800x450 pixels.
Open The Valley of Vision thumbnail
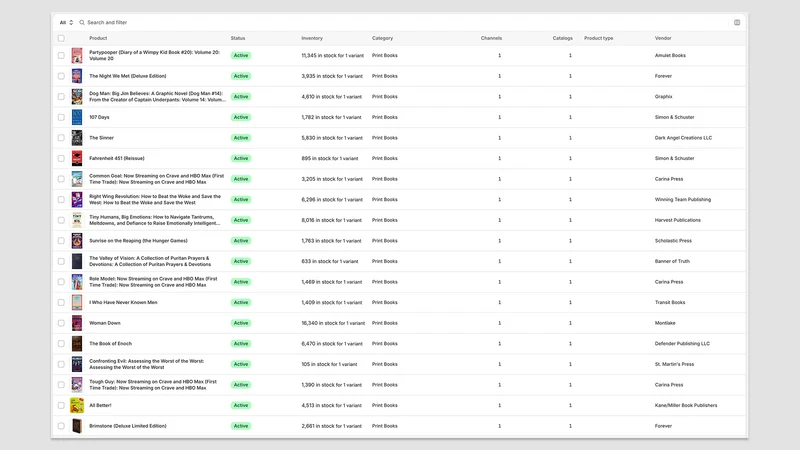[77, 261]
